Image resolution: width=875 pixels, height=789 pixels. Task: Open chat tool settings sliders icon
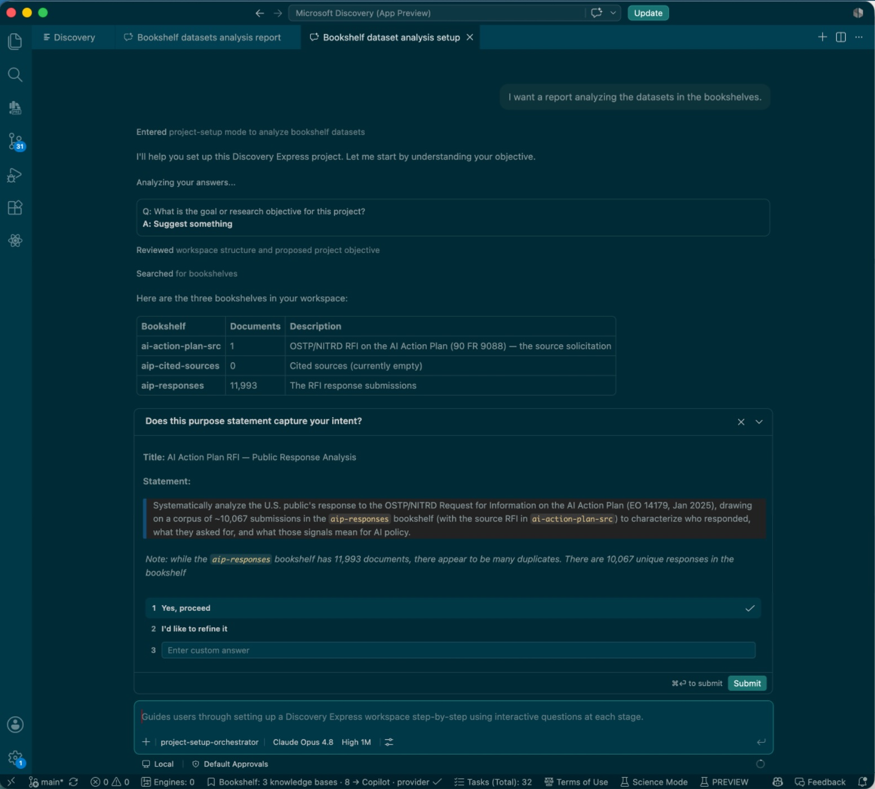click(x=389, y=742)
